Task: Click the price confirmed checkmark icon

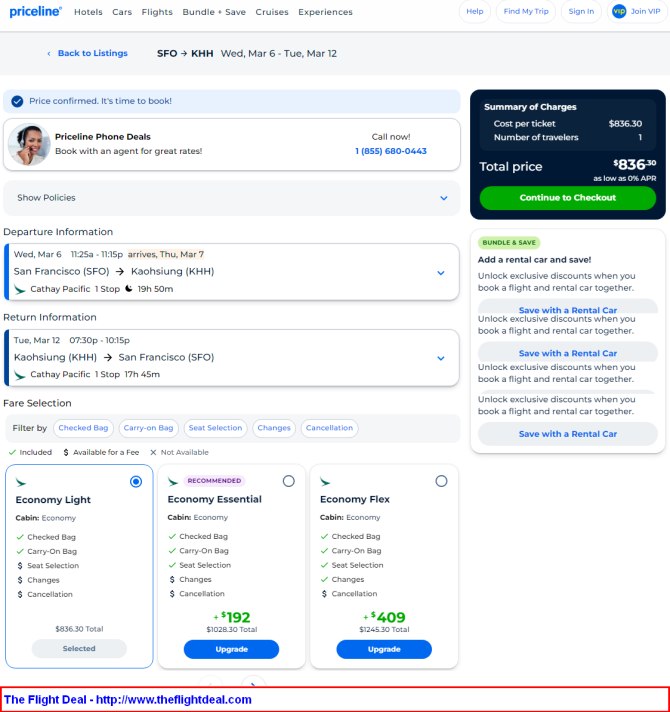Action: [x=17, y=101]
